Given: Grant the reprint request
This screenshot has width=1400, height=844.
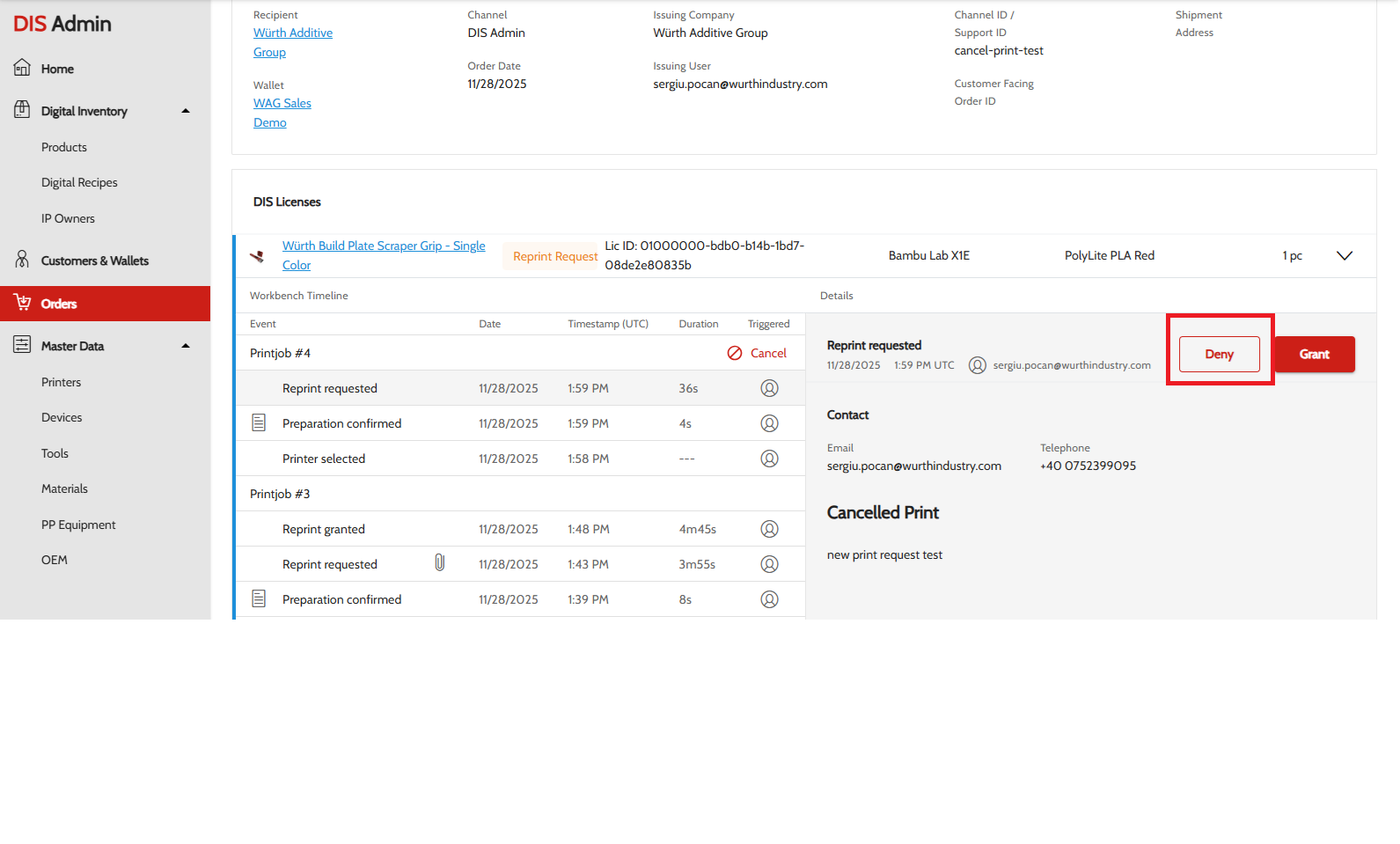Looking at the screenshot, I should click(x=1314, y=354).
